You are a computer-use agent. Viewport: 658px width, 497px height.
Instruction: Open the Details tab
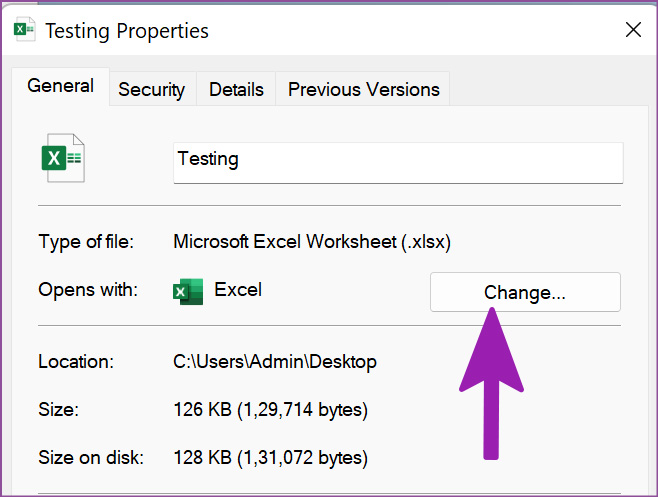(x=236, y=89)
